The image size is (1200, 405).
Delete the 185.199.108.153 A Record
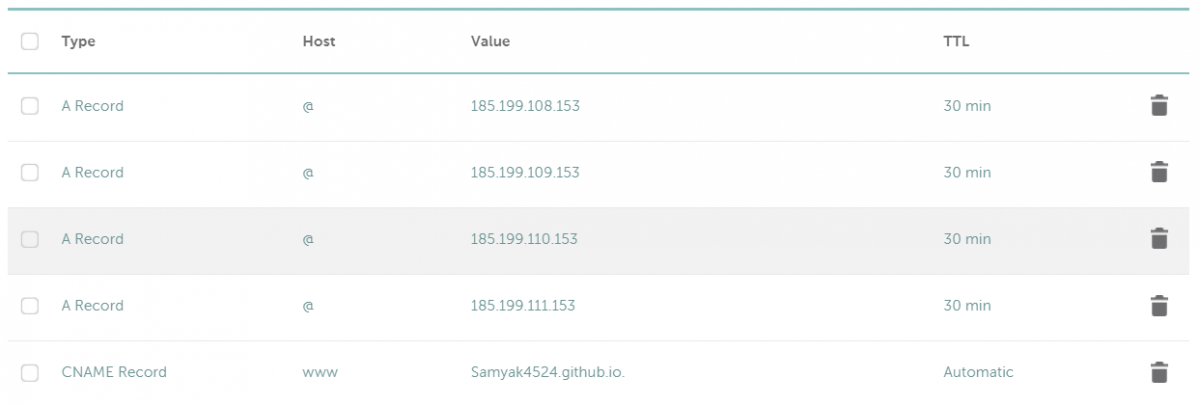tap(1159, 105)
